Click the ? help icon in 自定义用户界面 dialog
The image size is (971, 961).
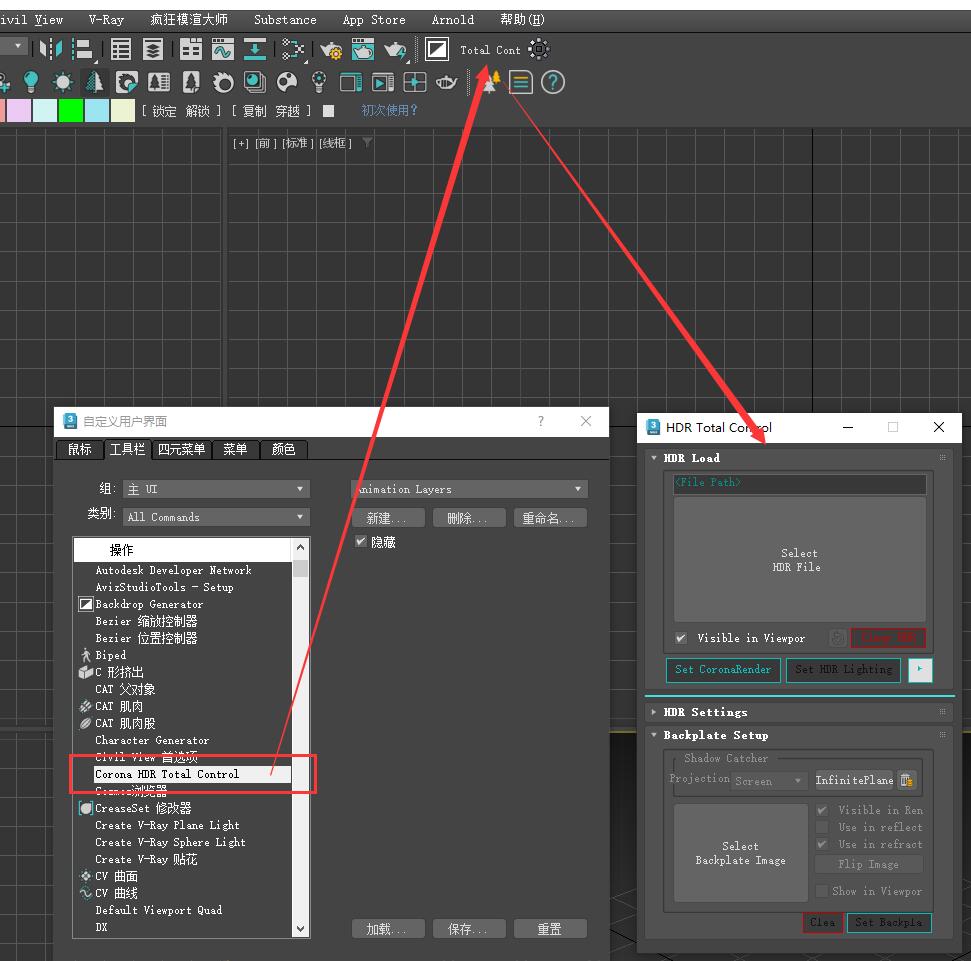pyautogui.click(x=541, y=421)
